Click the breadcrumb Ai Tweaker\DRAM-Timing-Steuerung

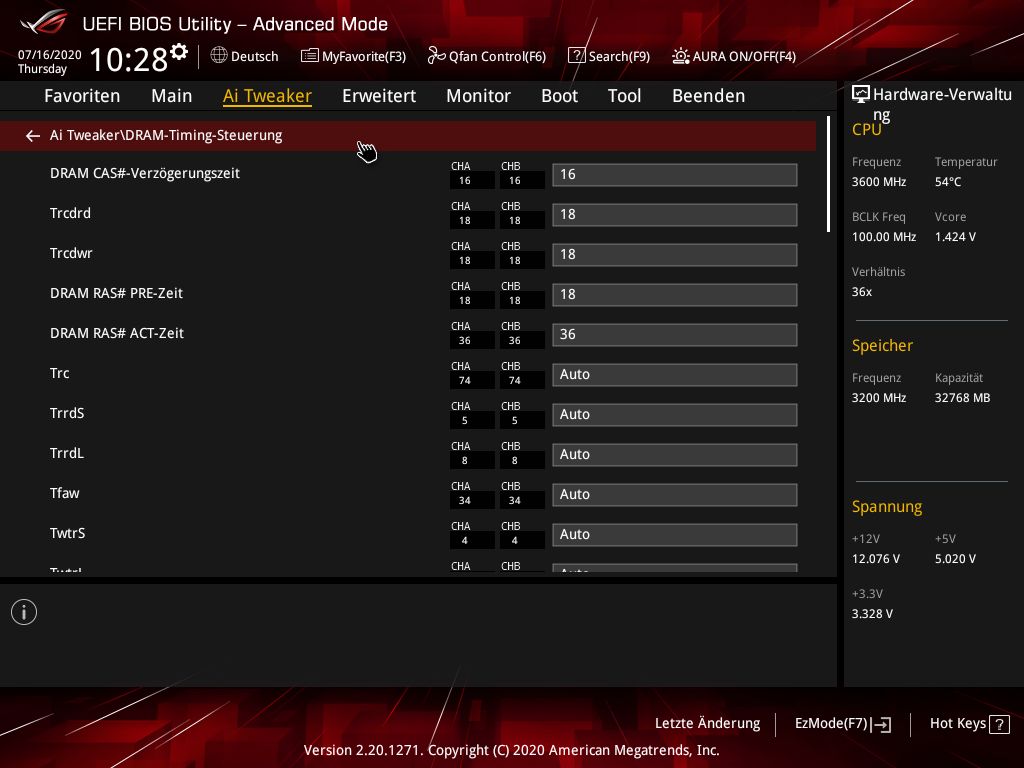pos(166,135)
